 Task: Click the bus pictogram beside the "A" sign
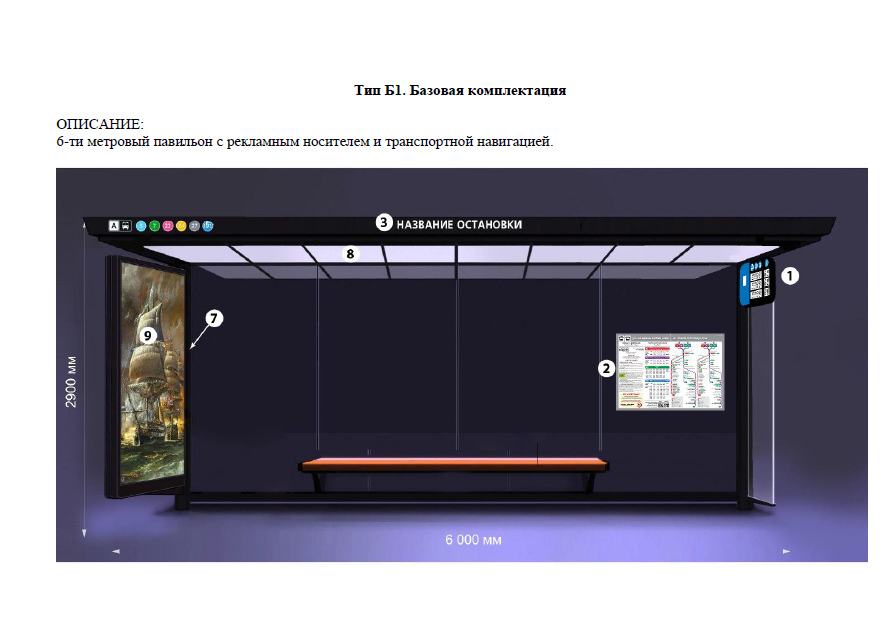(126, 226)
